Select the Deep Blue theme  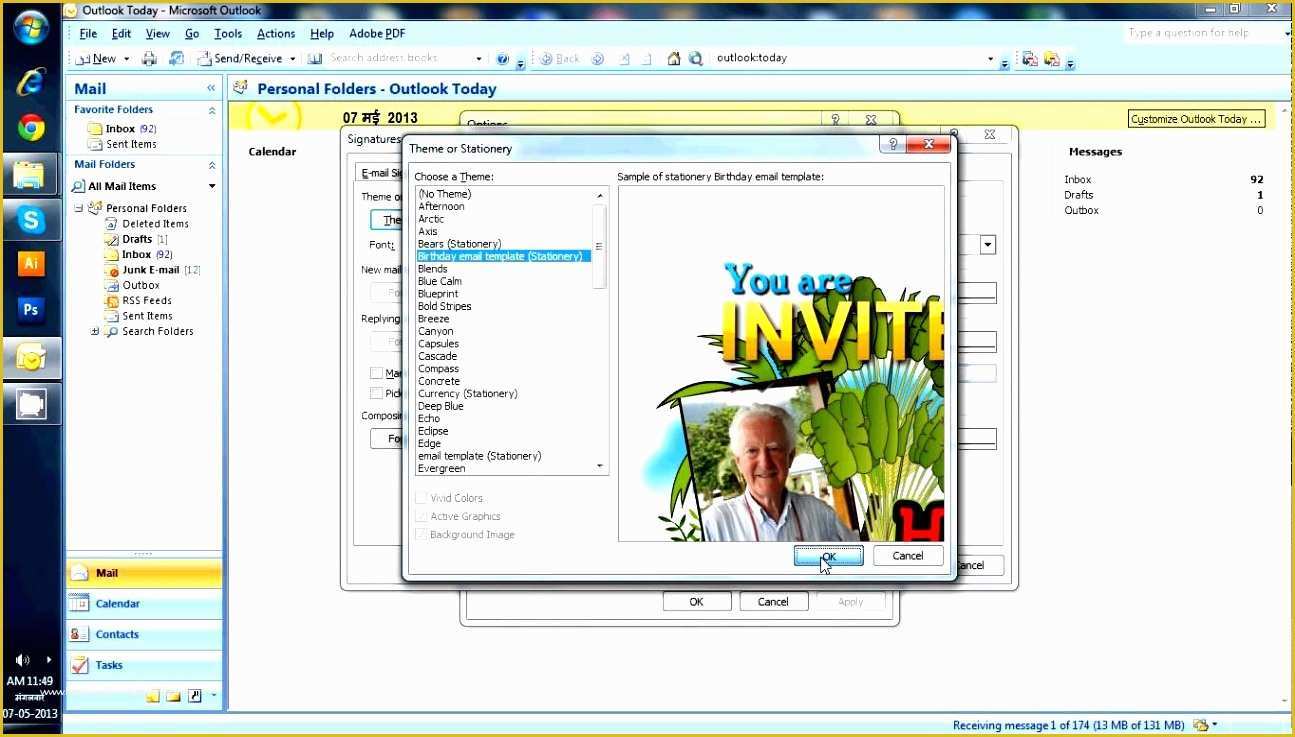click(x=441, y=406)
